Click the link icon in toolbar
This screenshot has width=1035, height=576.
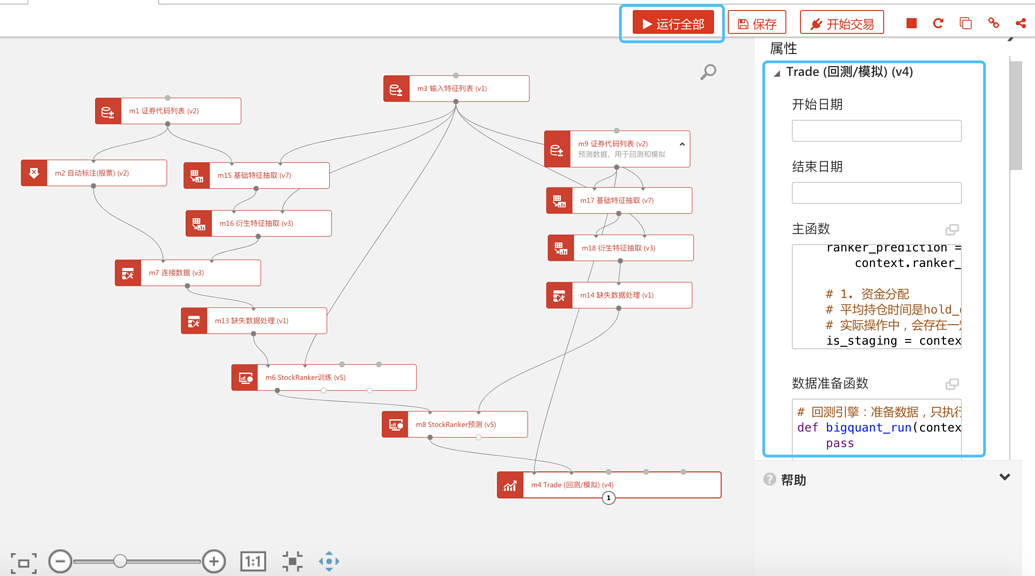pyautogui.click(x=993, y=23)
